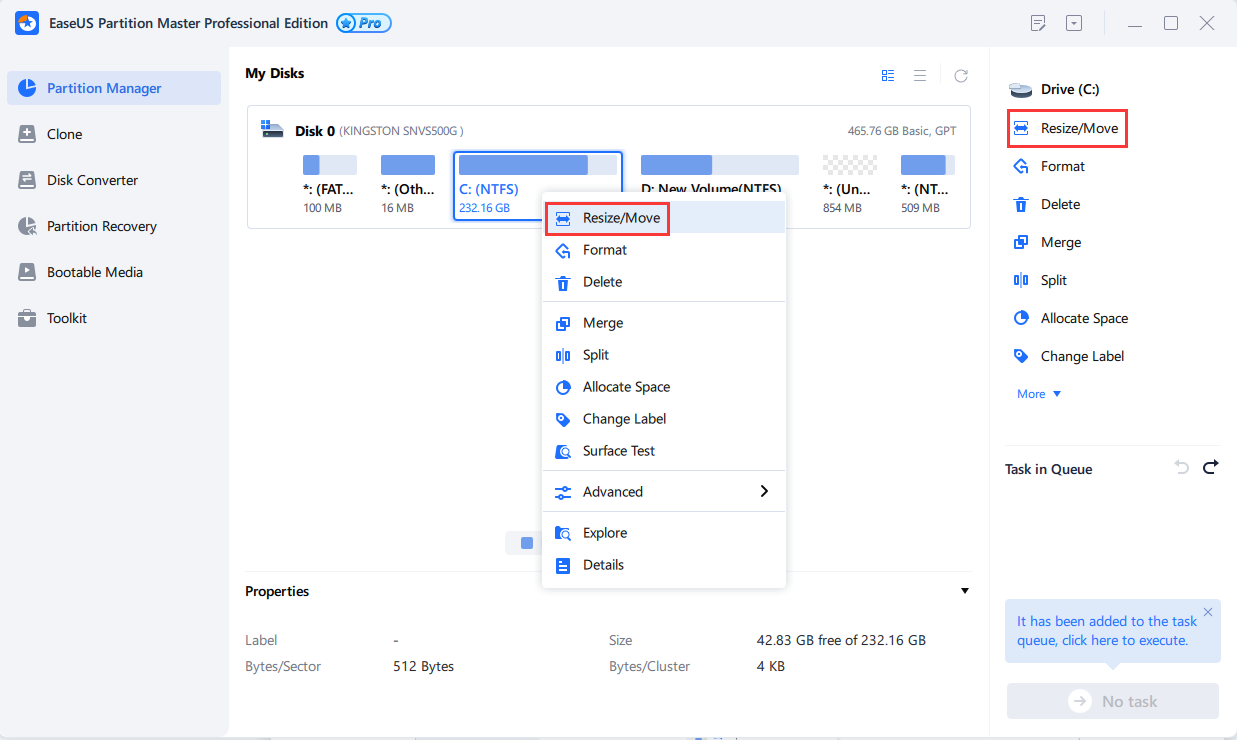Click the 4 KB cluster value

click(771, 666)
